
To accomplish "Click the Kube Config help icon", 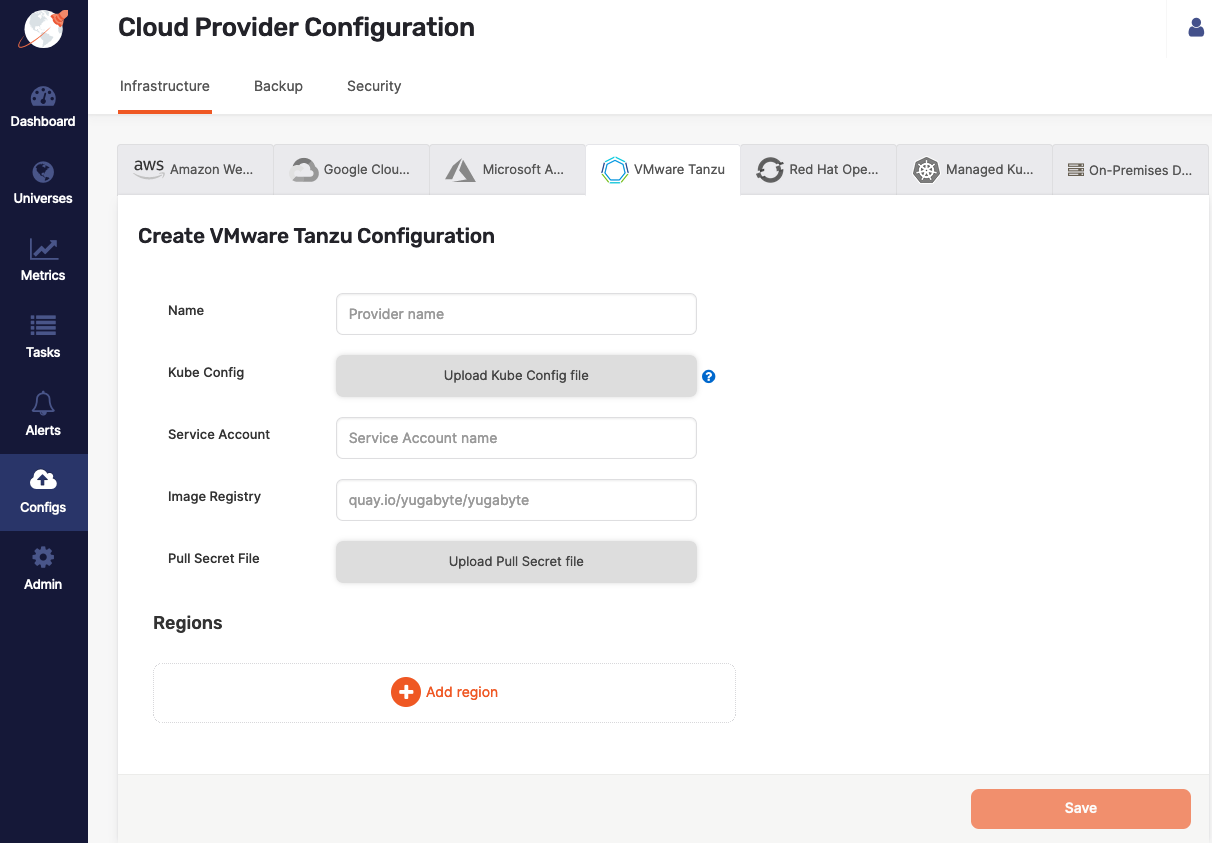I will (x=709, y=377).
